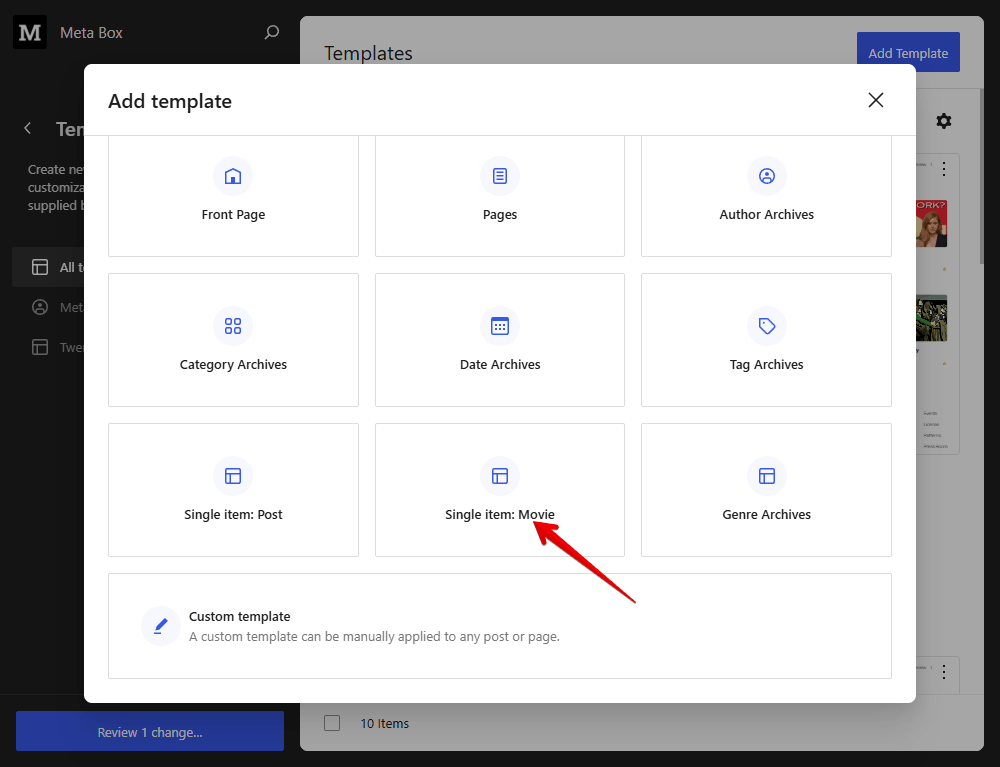Click the Meta Box author icon in sidebar
The height and width of the screenshot is (767, 1000).
(40, 307)
